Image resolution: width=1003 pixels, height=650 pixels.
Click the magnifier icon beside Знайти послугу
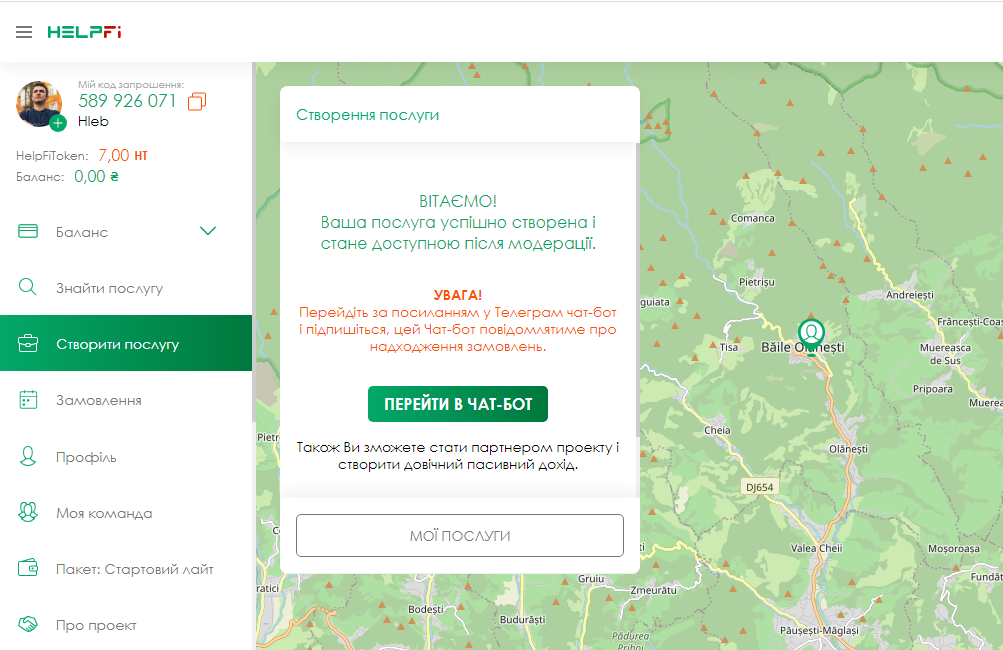pyautogui.click(x=28, y=288)
